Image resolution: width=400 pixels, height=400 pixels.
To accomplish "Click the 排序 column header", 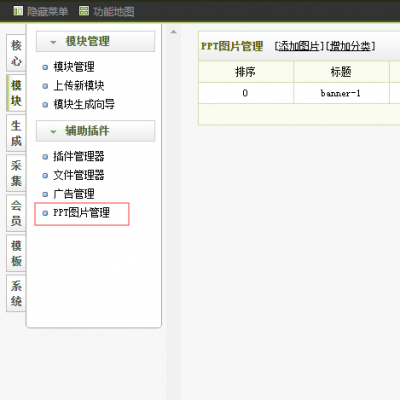I will 246,72.
